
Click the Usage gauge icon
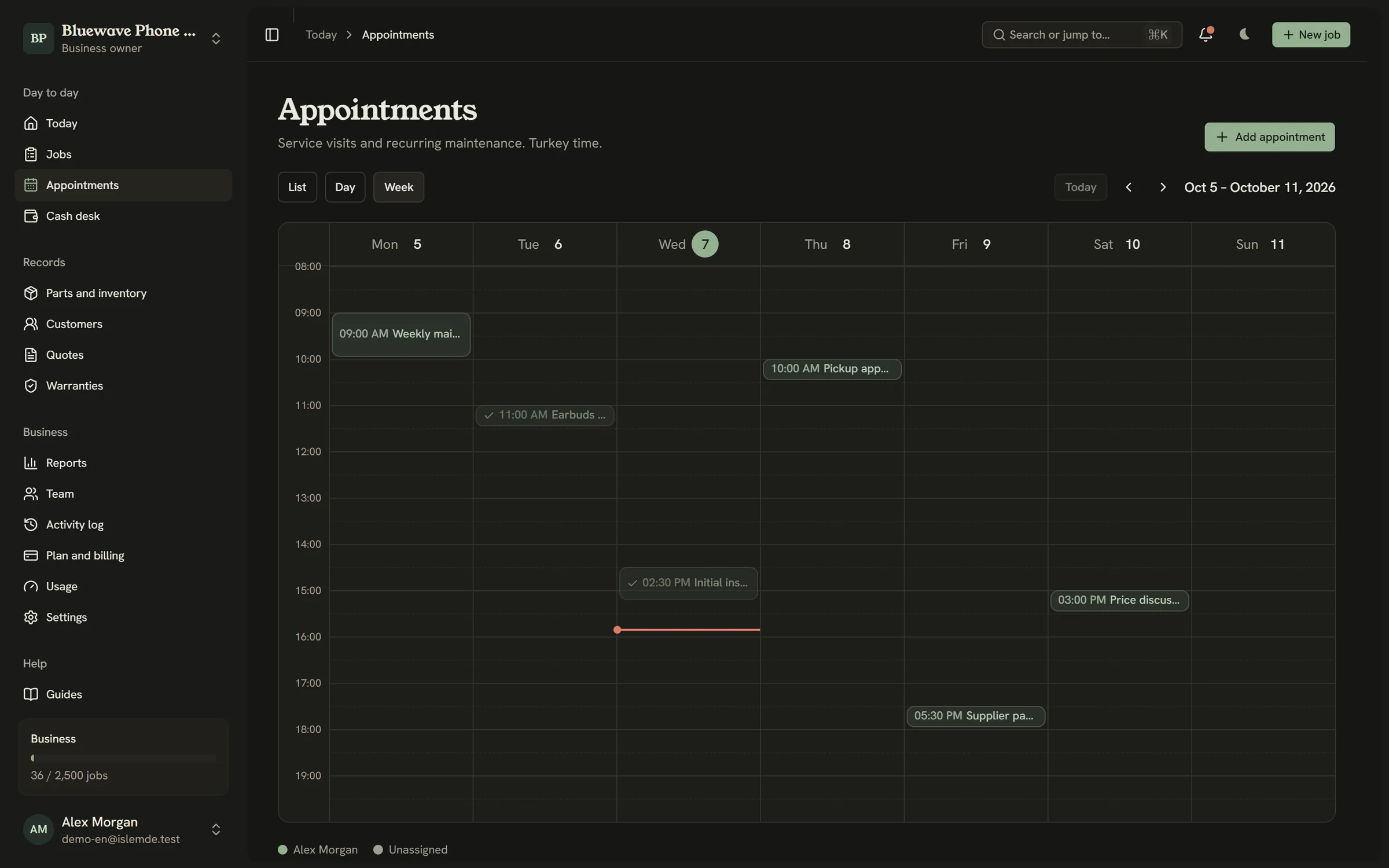point(31,586)
